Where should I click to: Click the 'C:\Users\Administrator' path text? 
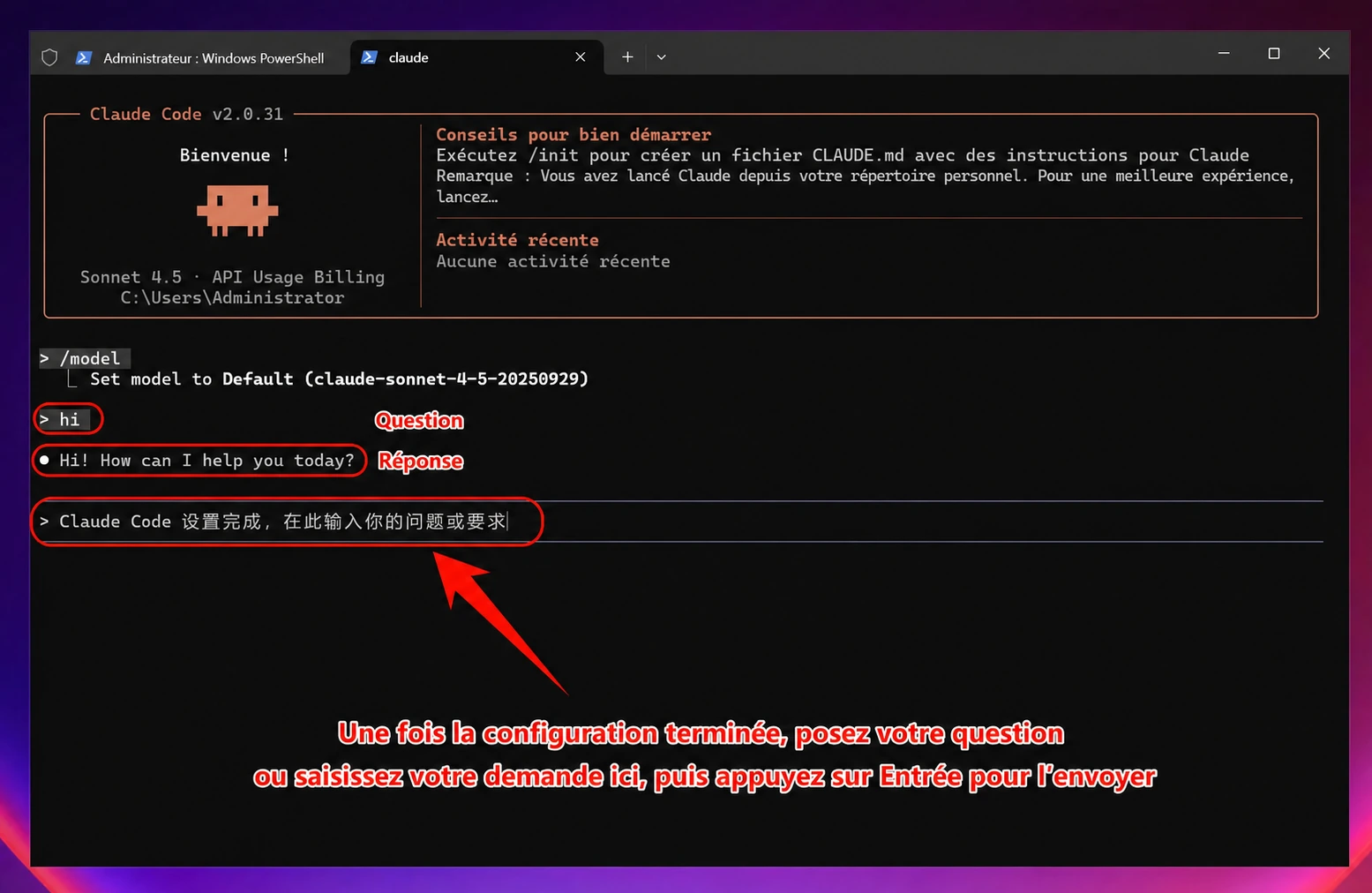point(233,297)
